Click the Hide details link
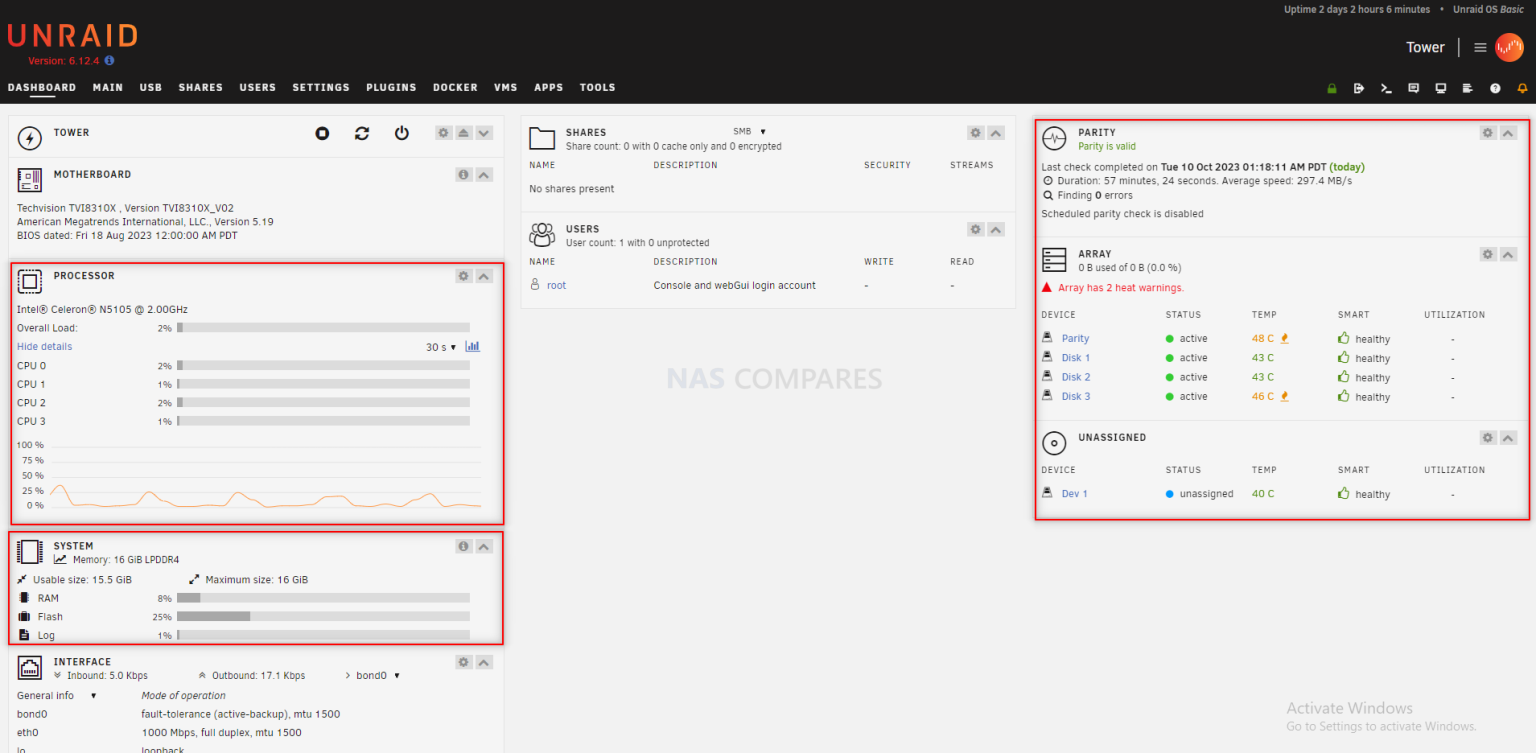 (x=44, y=345)
